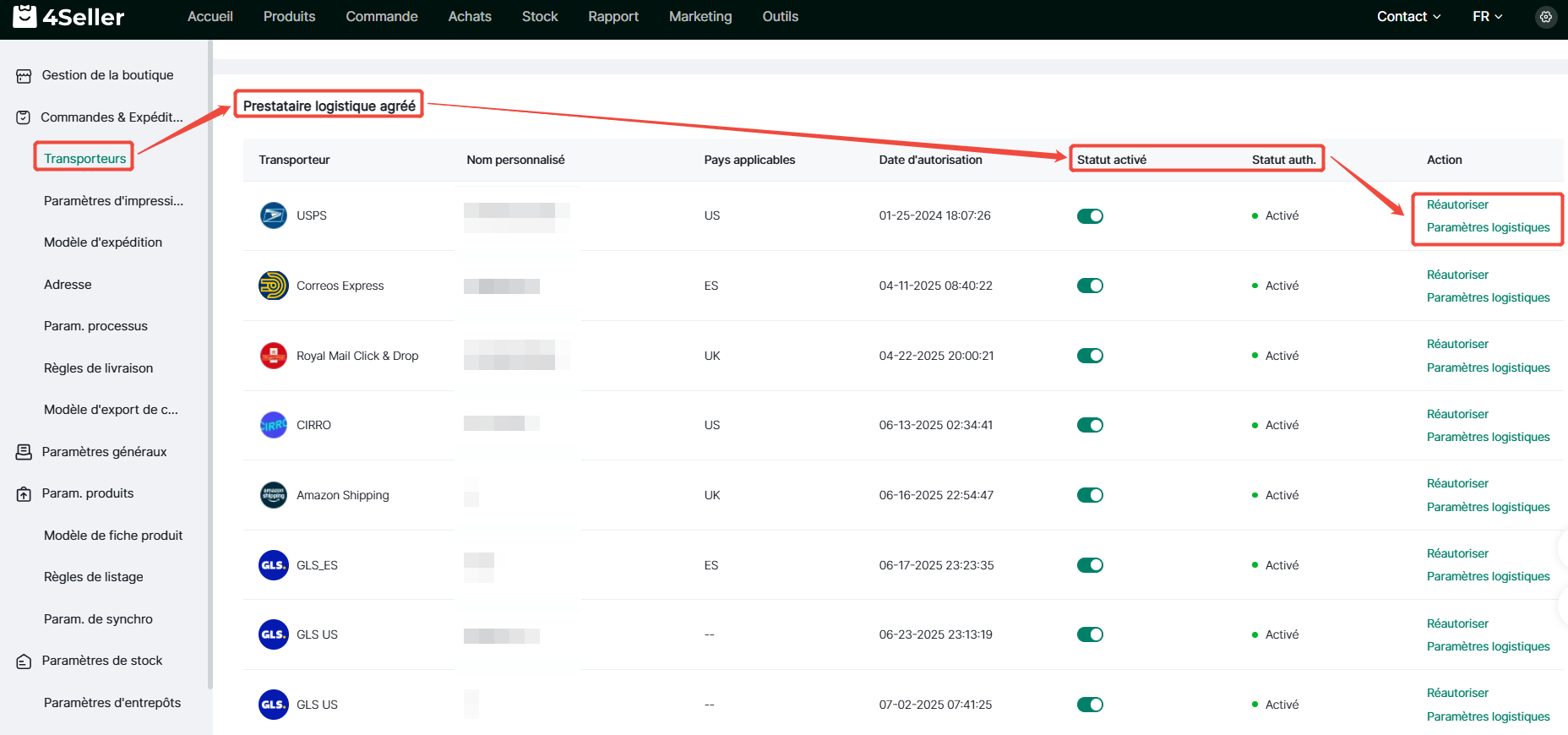
Task: Disable the USPS activation toggle
Action: pyautogui.click(x=1090, y=216)
